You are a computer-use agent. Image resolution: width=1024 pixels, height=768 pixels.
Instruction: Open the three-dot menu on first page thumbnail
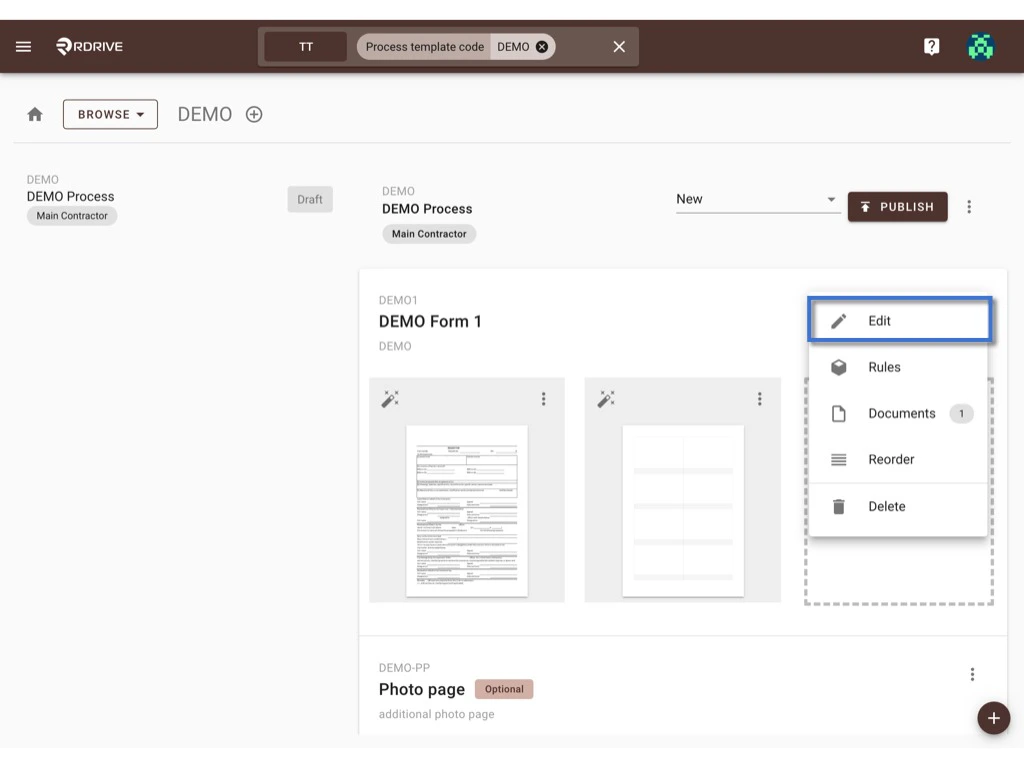543,398
